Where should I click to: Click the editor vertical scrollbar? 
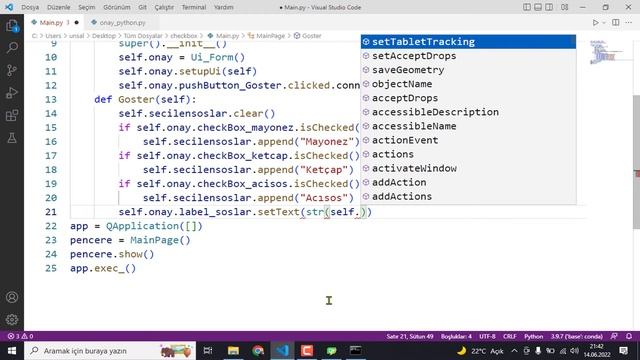[x=636, y=161]
